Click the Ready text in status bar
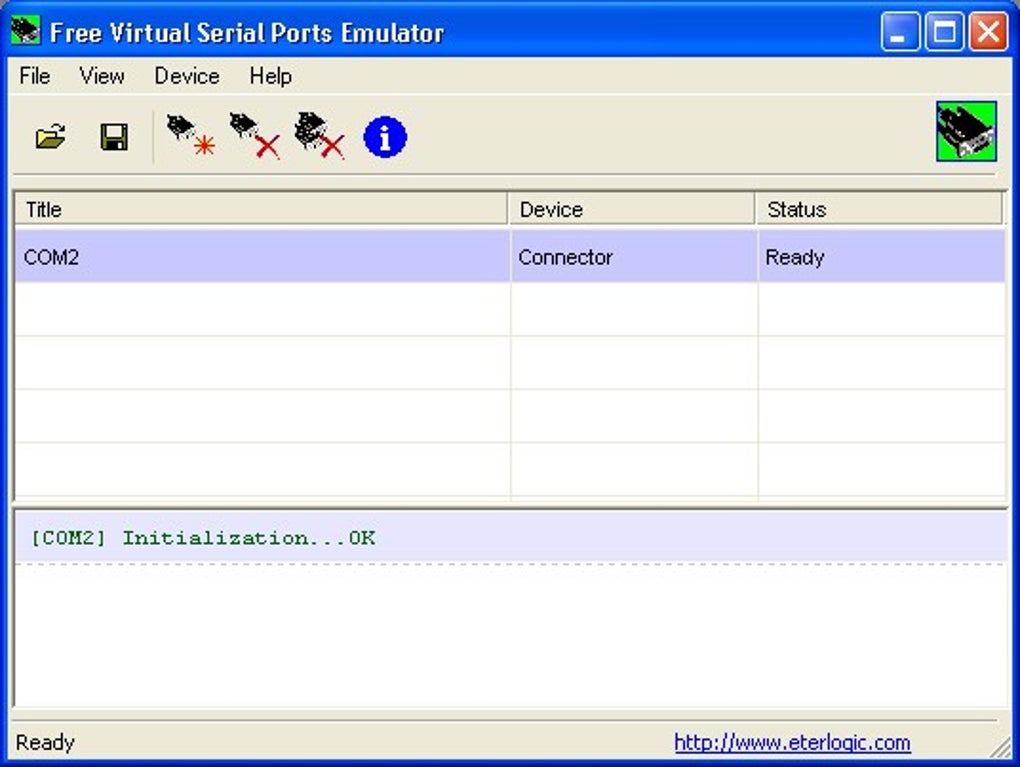Screen dimensions: 1020x767 pos(45,742)
